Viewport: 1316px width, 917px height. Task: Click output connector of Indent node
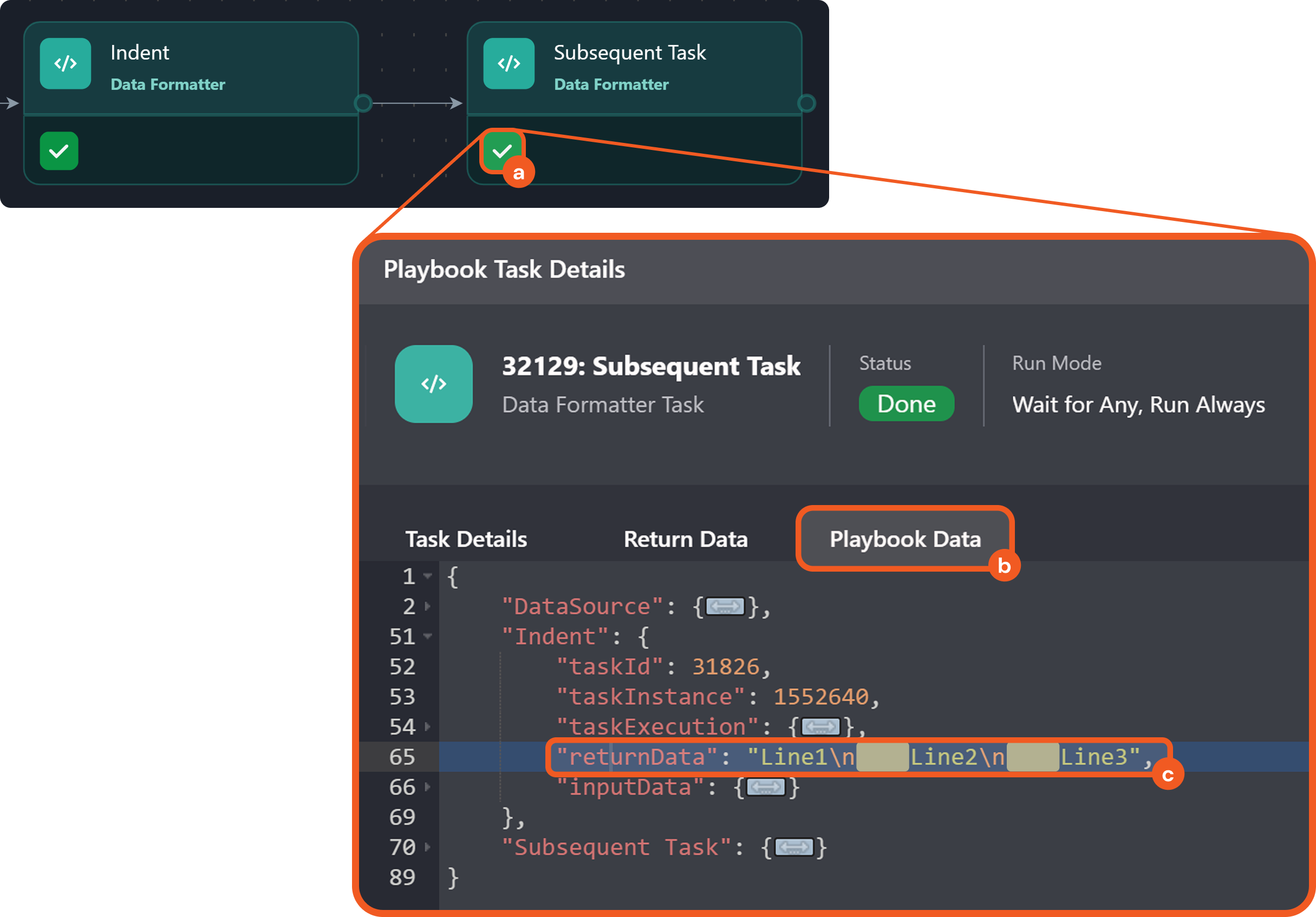[363, 103]
